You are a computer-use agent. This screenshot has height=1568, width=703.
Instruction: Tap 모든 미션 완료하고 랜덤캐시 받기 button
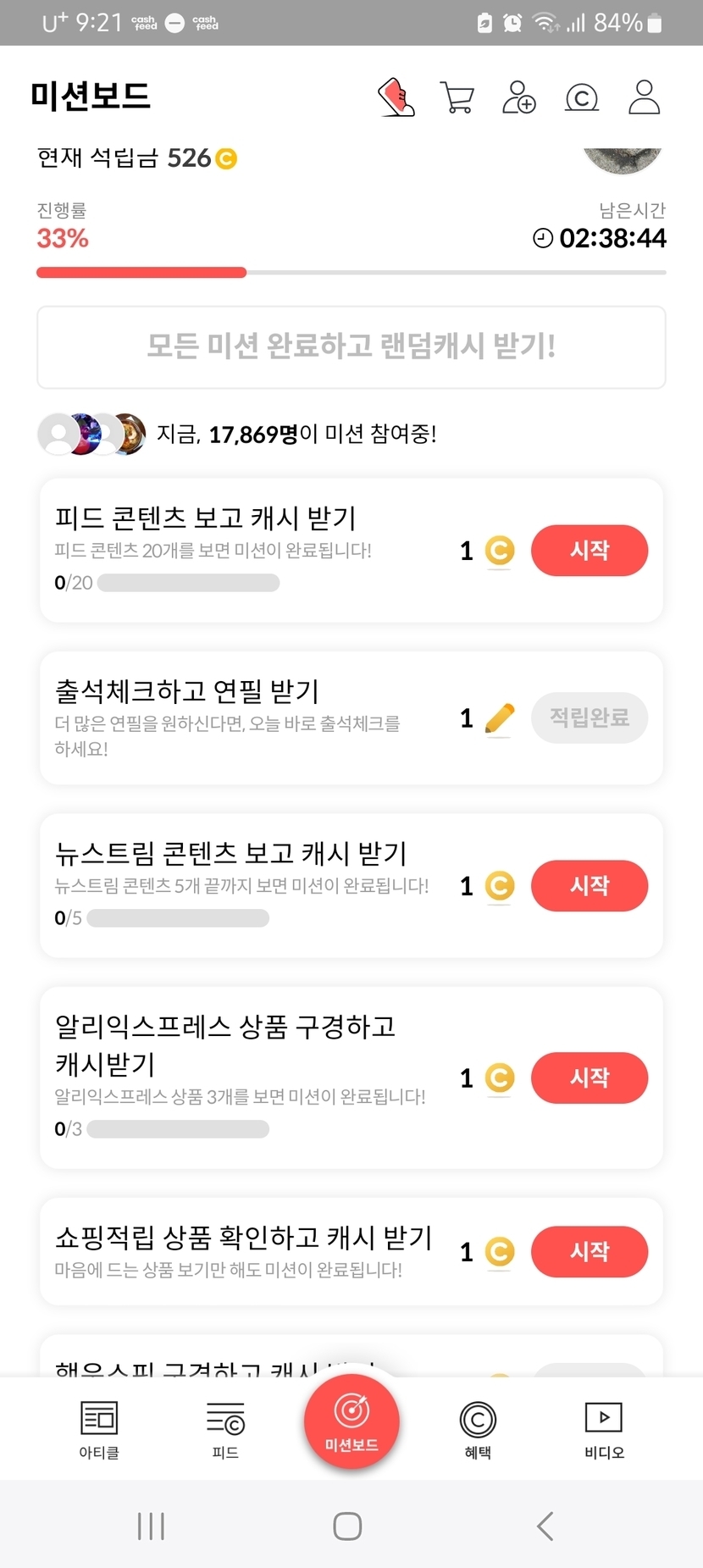[x=351, y=347]
